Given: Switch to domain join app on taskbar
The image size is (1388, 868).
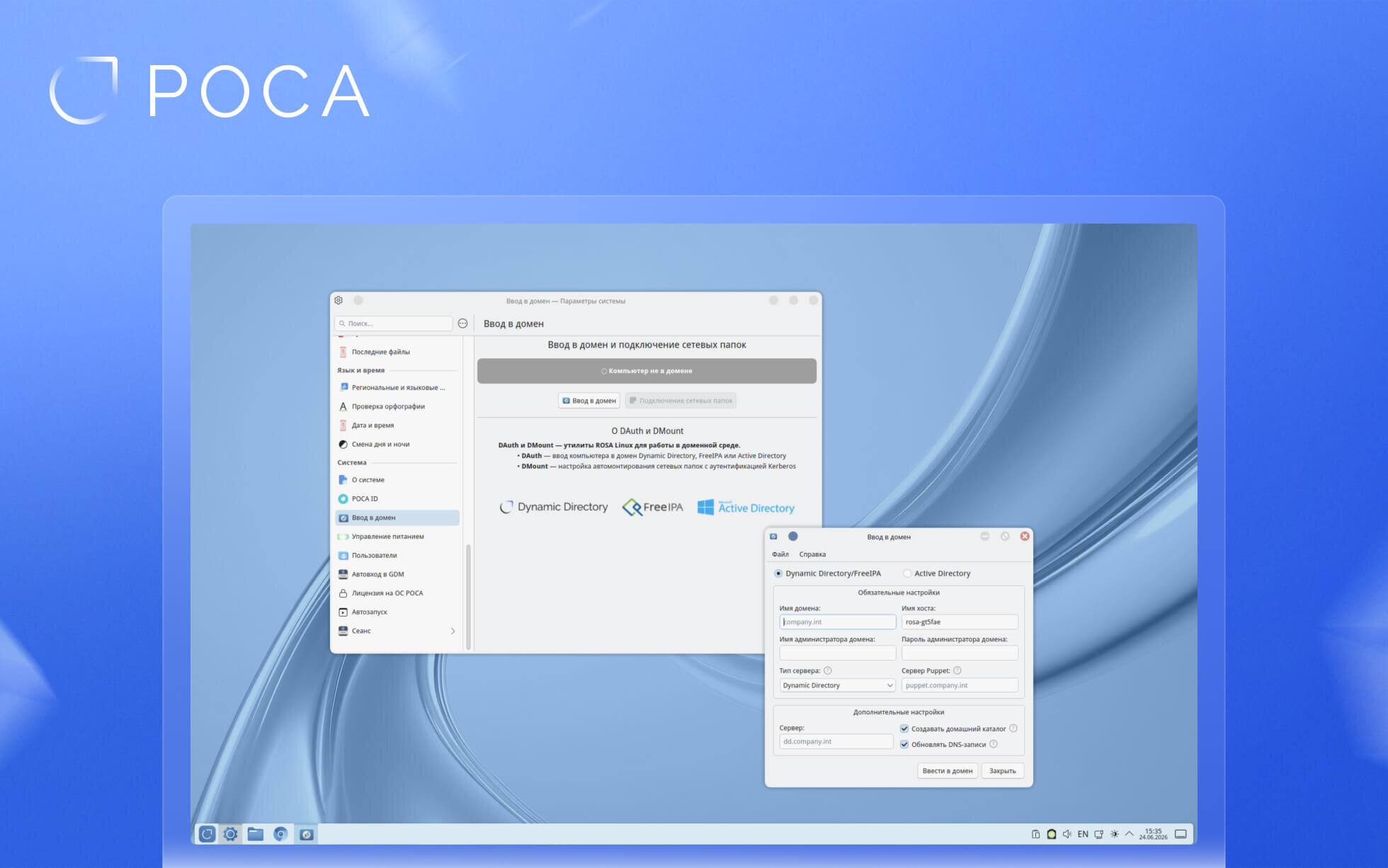Looking at the screenshot, I should click(x=306, y=834).
